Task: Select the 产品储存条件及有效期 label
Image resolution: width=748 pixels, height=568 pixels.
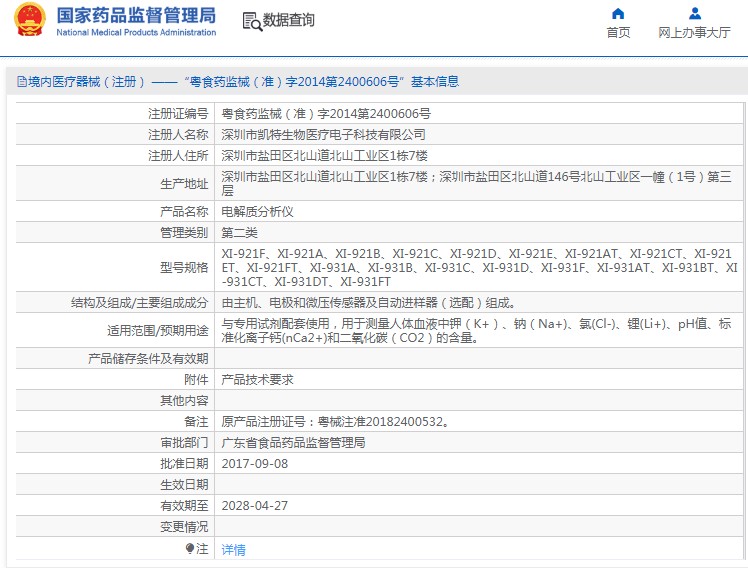Action: point(148,358)
